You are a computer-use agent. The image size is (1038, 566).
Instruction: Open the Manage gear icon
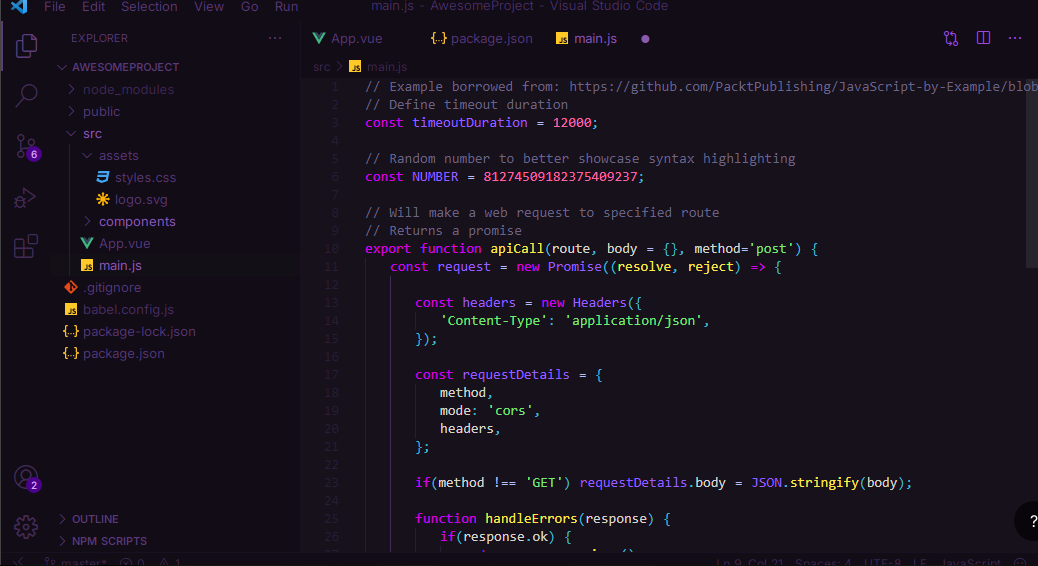coord(26,527)
